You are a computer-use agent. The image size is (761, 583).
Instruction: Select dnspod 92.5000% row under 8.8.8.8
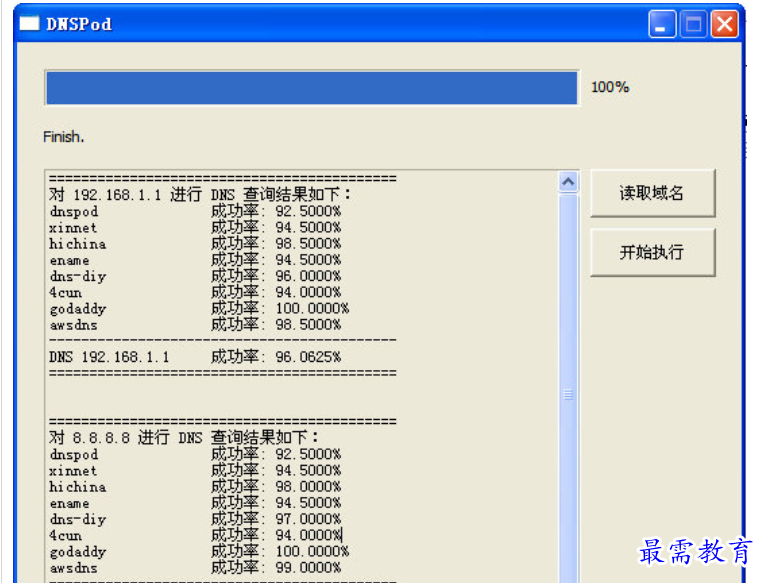point(195,454)
